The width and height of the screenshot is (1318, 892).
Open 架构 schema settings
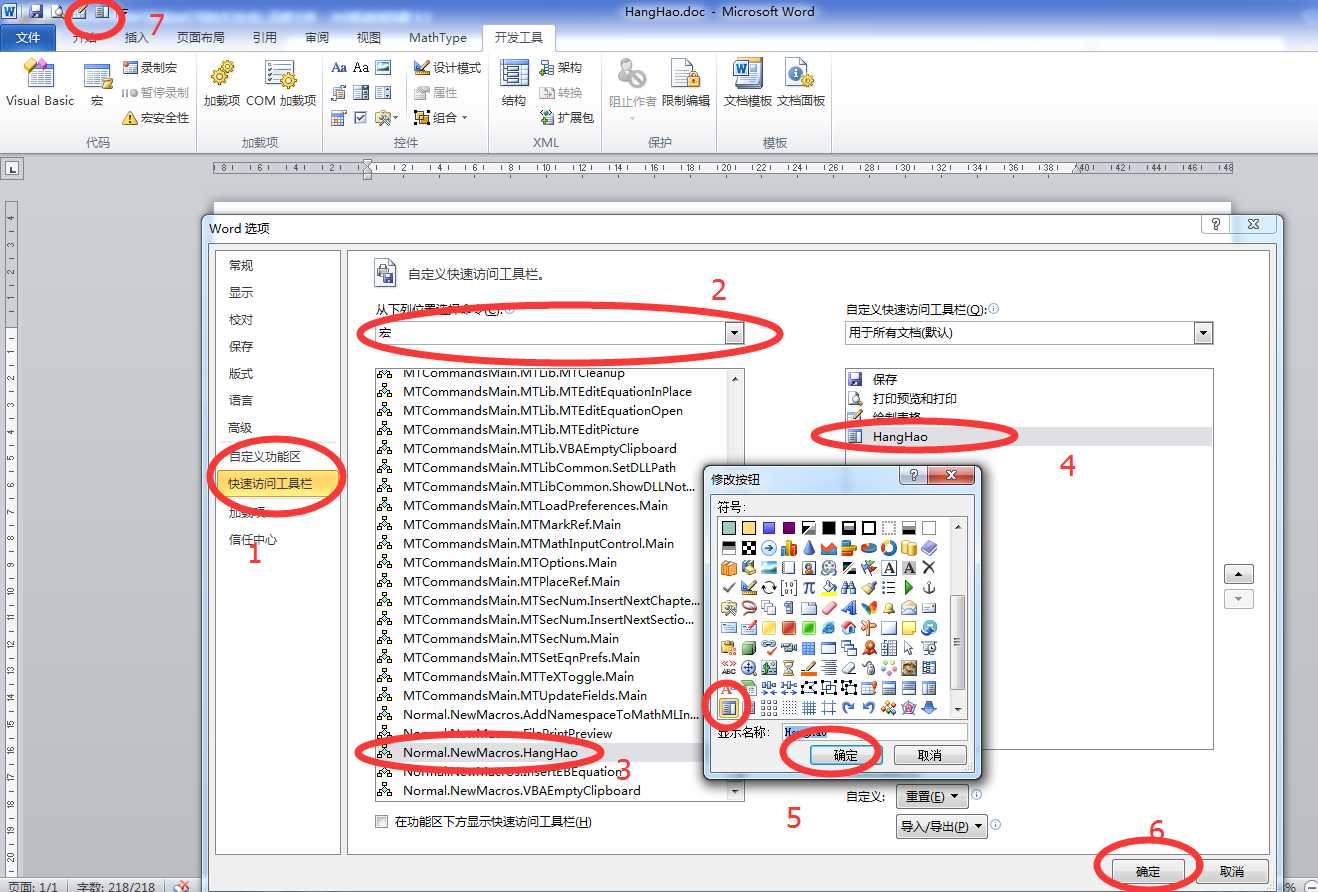pos(560,68)
